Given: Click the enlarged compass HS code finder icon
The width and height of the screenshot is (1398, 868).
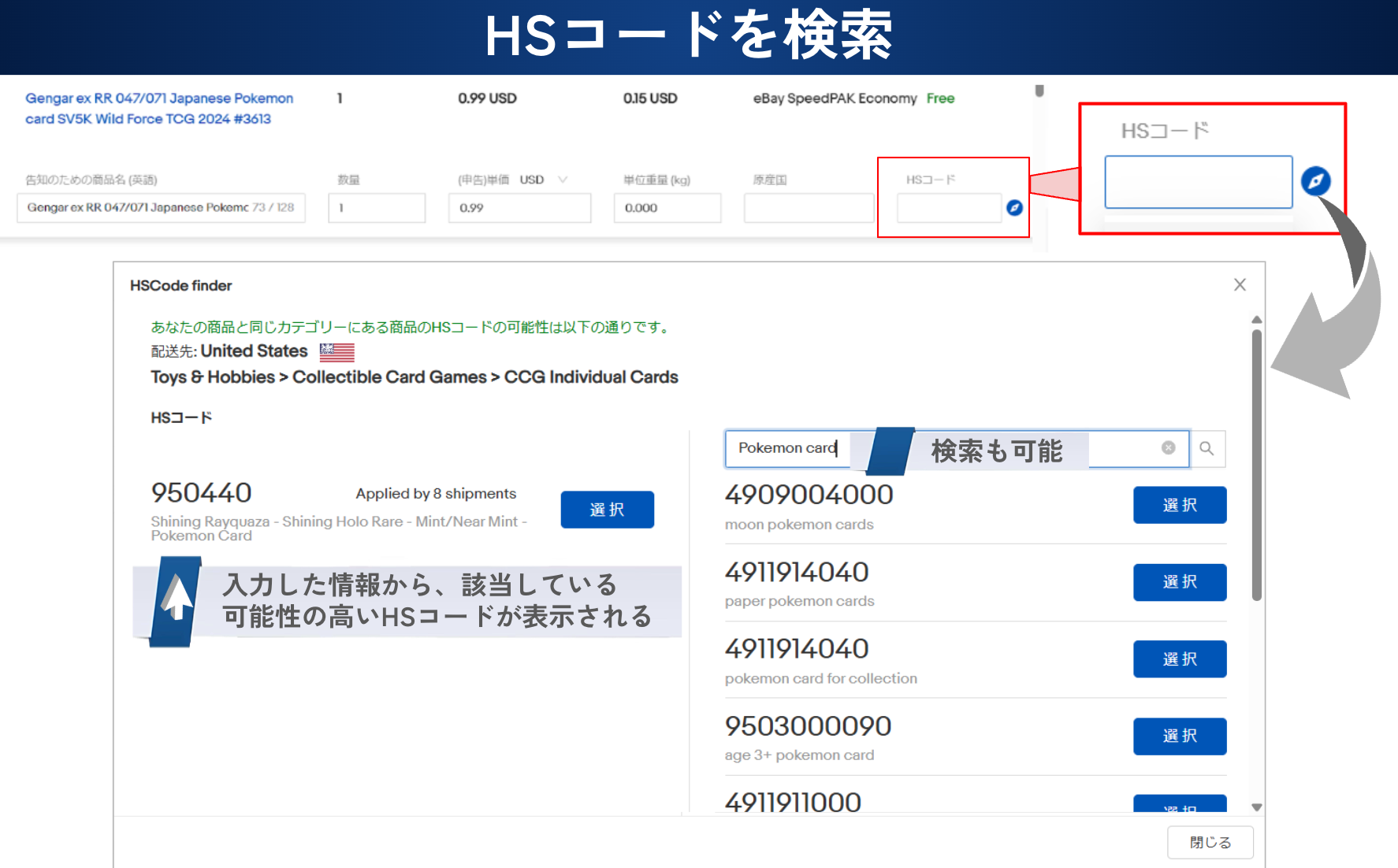Looking at the screenshot, I should tap(1315, 181).
